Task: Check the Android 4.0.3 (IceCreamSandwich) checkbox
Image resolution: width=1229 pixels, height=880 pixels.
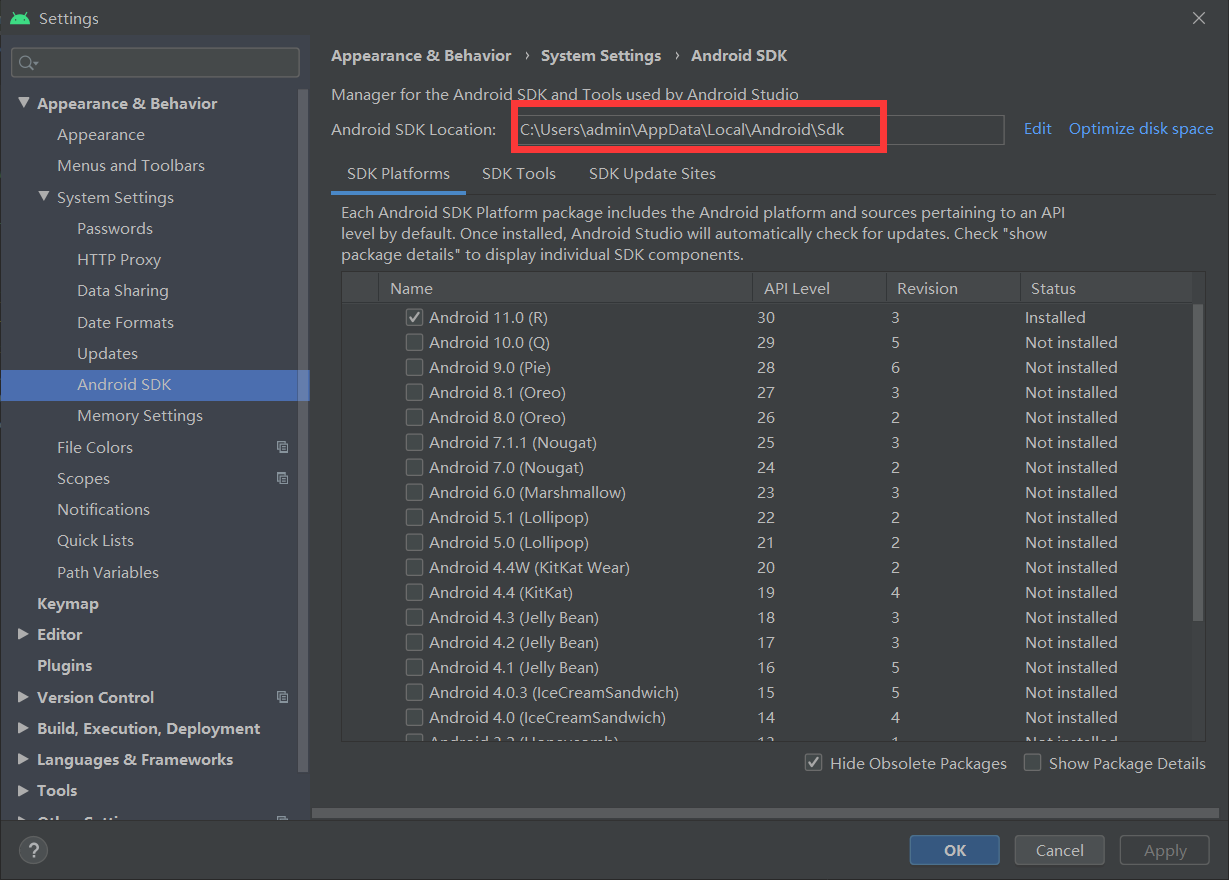Action: tap(414, 692)
